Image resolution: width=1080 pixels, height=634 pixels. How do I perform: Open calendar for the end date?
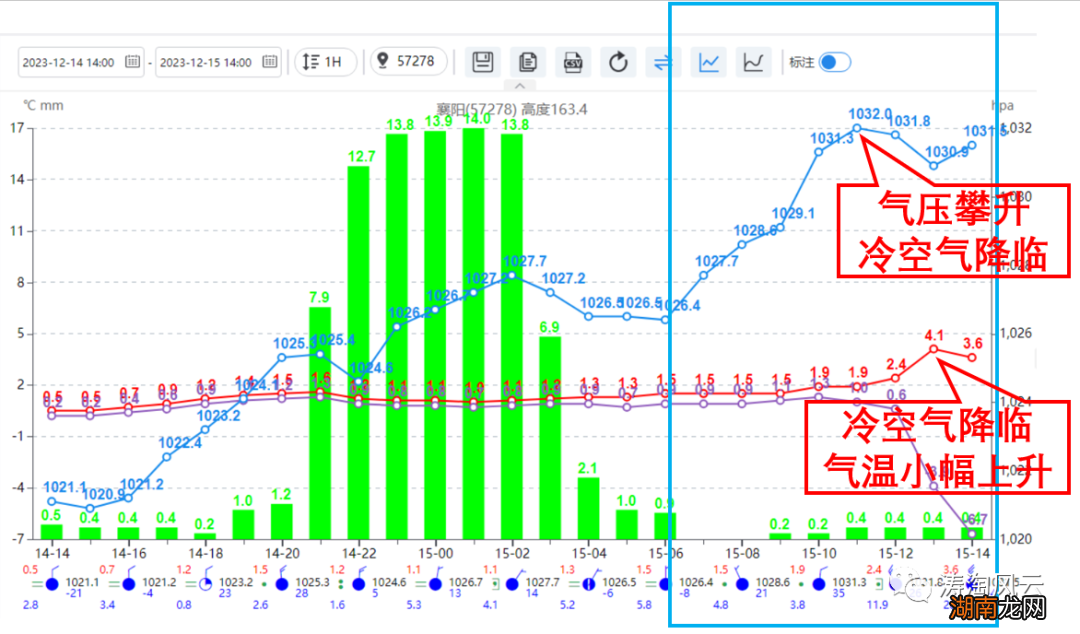pos(269,62)
